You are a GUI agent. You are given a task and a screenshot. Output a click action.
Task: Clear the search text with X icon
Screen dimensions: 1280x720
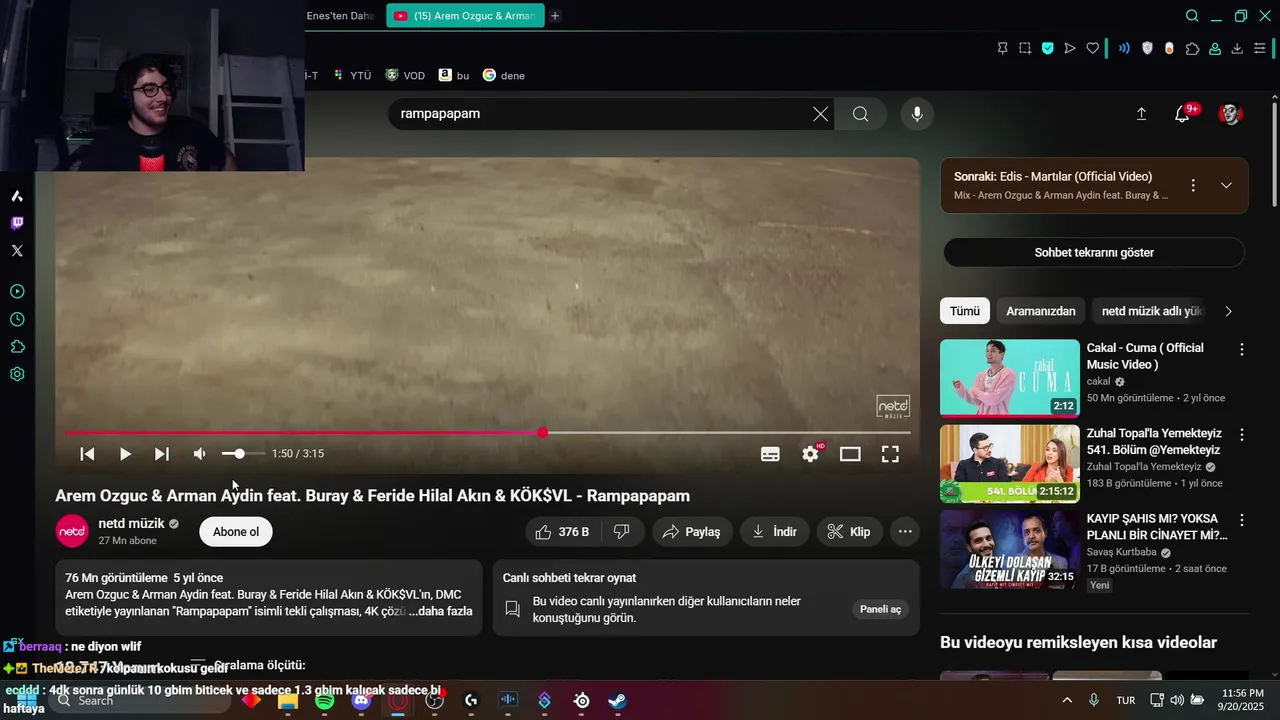(821, 114)
